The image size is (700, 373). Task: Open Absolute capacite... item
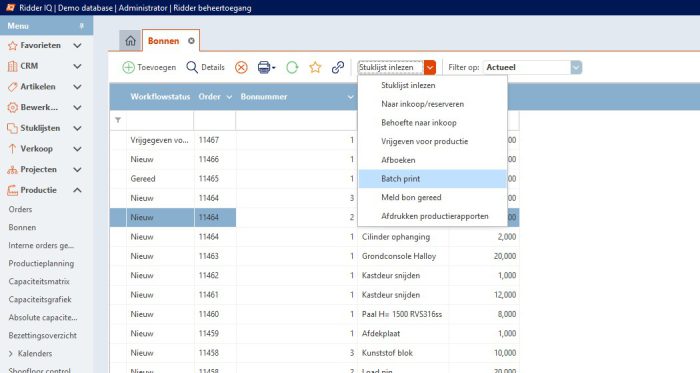click(43, 317)
